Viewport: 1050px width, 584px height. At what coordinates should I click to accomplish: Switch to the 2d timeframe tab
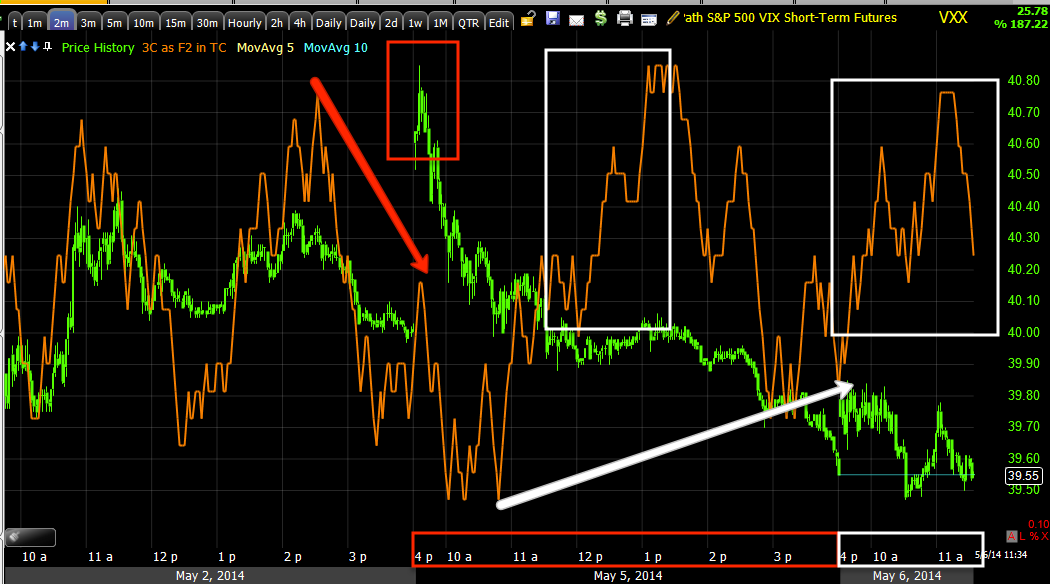tap(391, 23)
